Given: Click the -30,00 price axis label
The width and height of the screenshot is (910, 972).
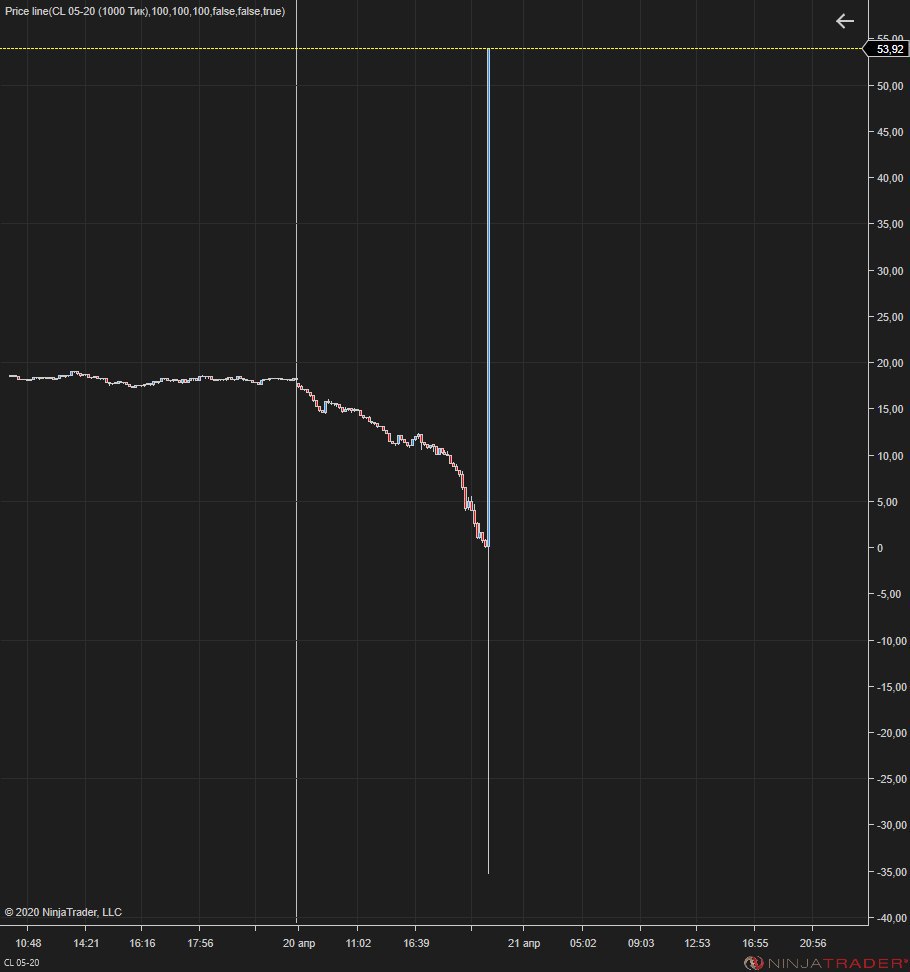Looking at the screenshot, I should click(x=890, y=825).
